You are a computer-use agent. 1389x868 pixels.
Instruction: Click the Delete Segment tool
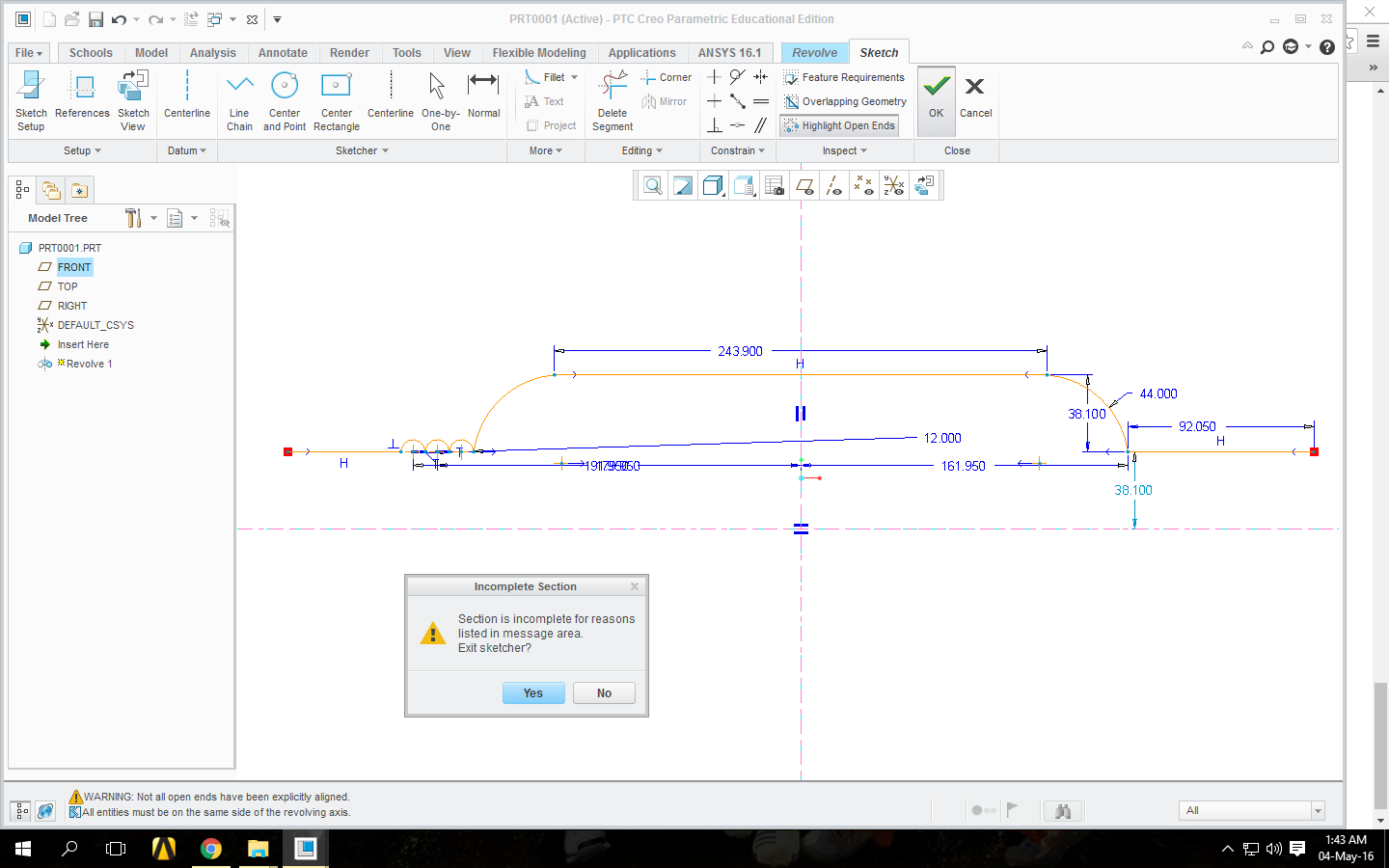point(613,100)
